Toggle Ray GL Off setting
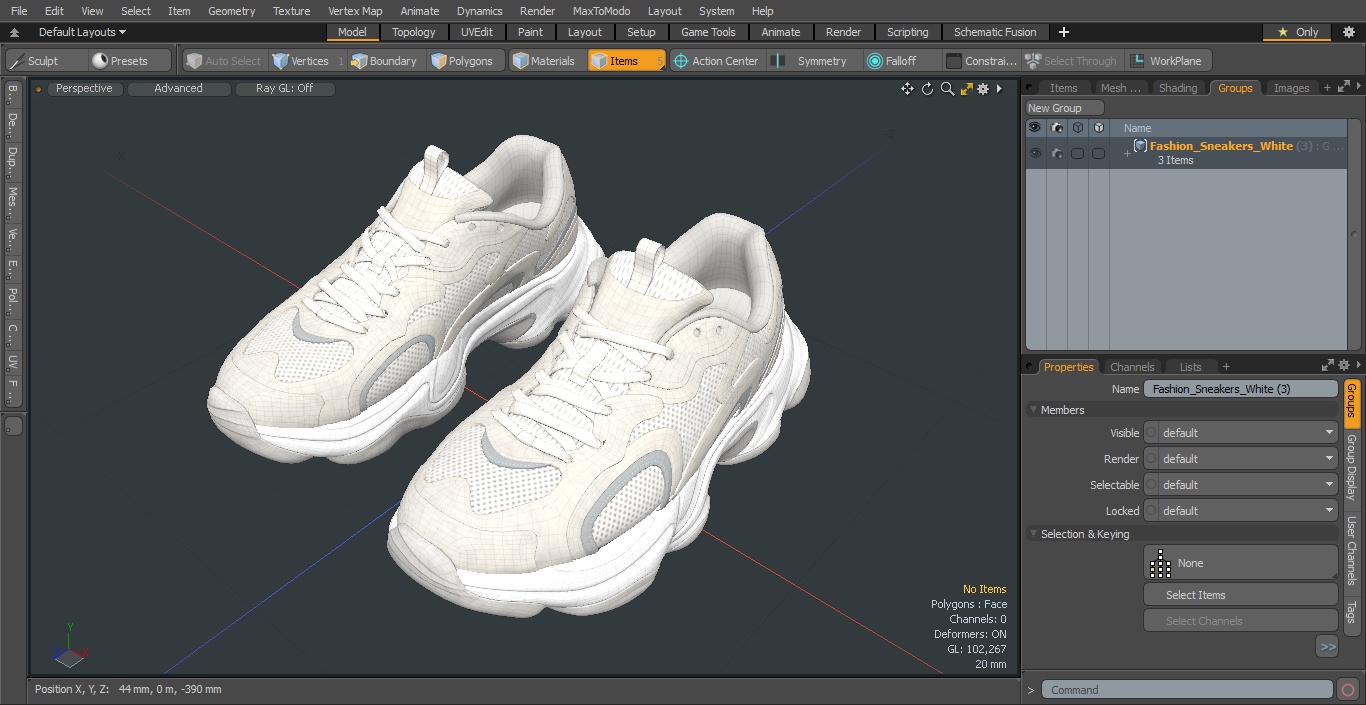Image resolution: width=1366 pixels, height=705 pixels. [x=285, y=89]
